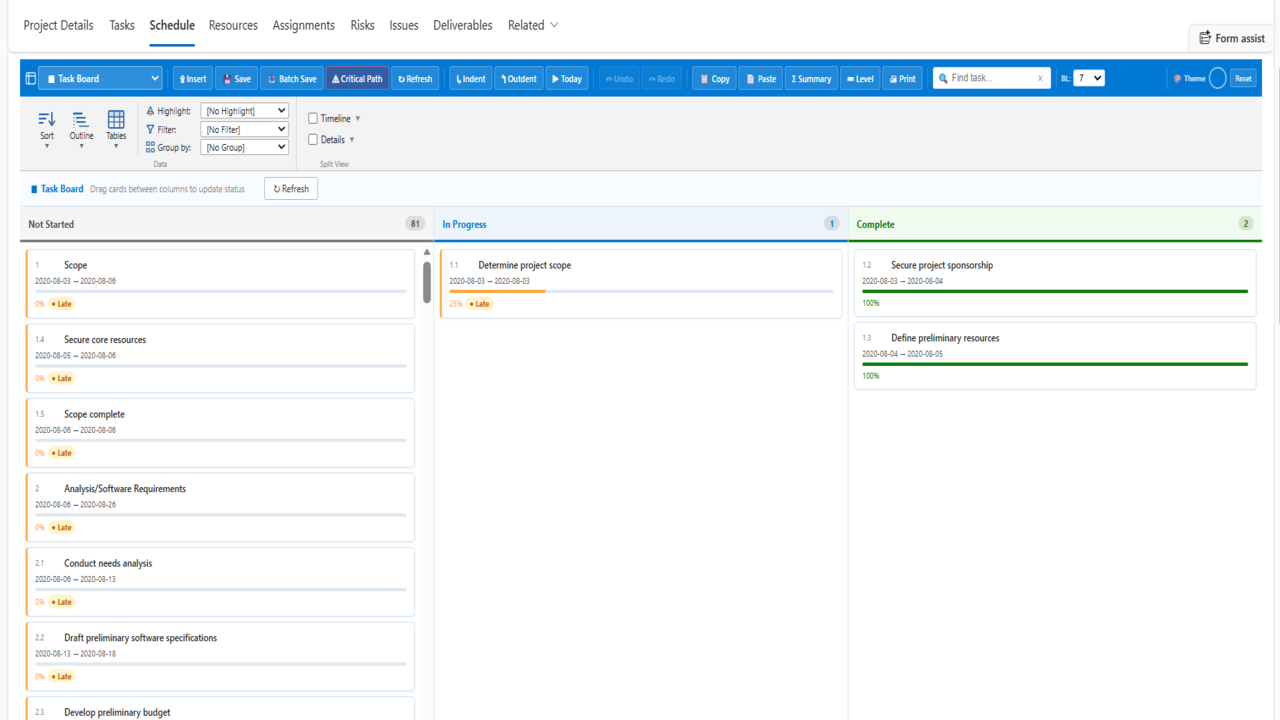Image resolution: width=1280 pixels, height=720 pixels.
Task: Toggle Critical Path highlighting
Action: point(357,78)
